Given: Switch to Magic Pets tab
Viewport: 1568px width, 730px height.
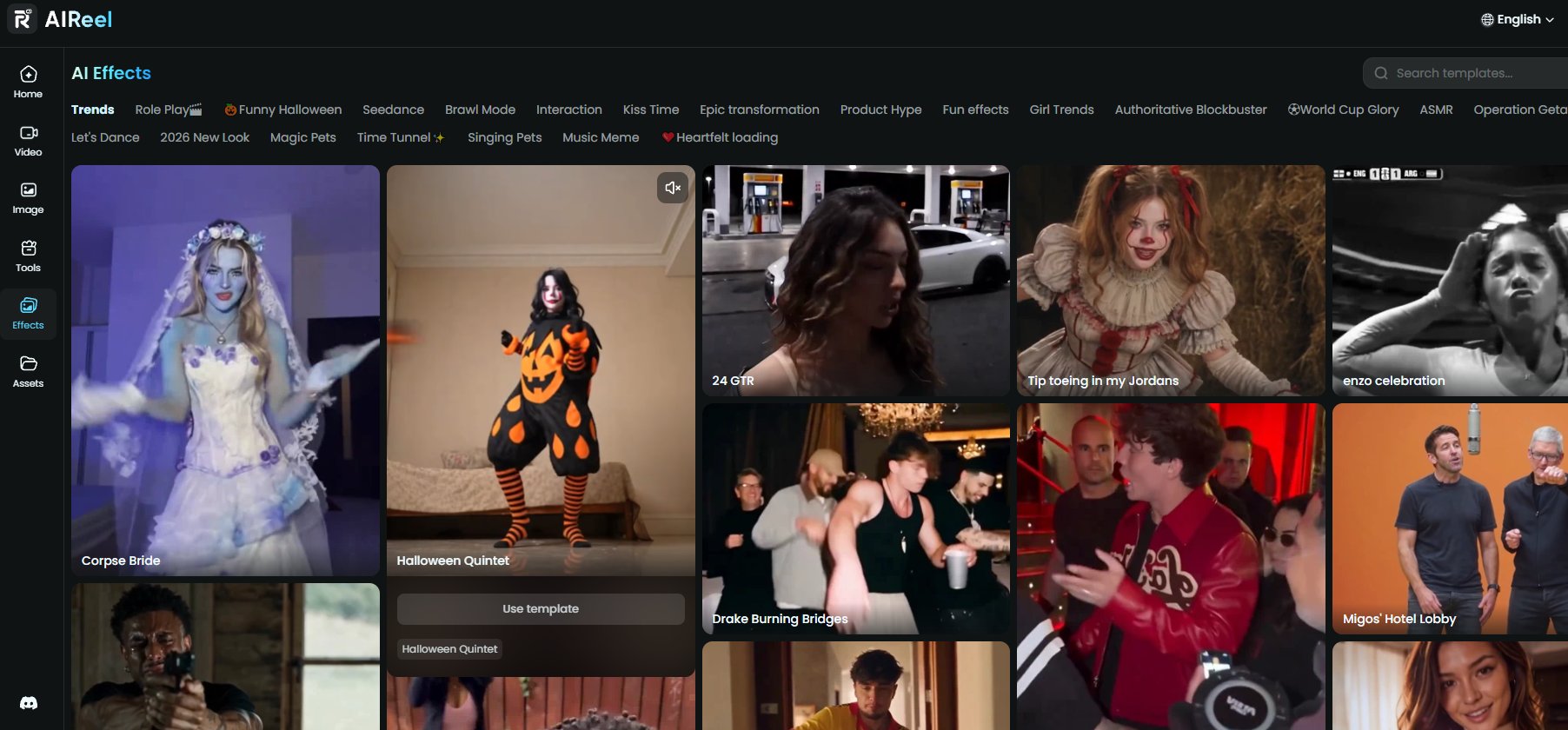Looking at the screenshot, I should (x=303, y=137).
